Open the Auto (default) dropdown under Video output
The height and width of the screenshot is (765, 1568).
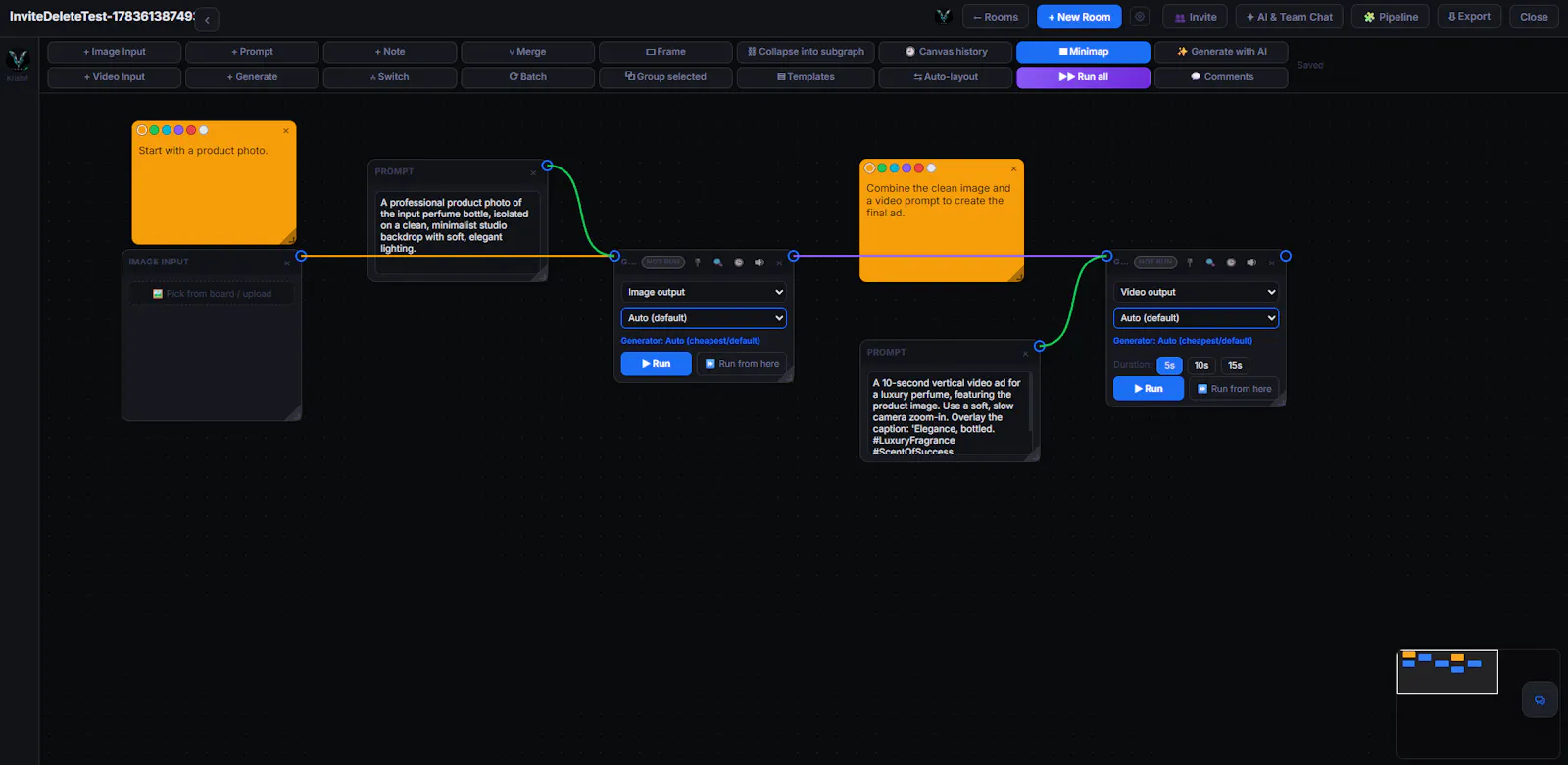[1196, 318]
